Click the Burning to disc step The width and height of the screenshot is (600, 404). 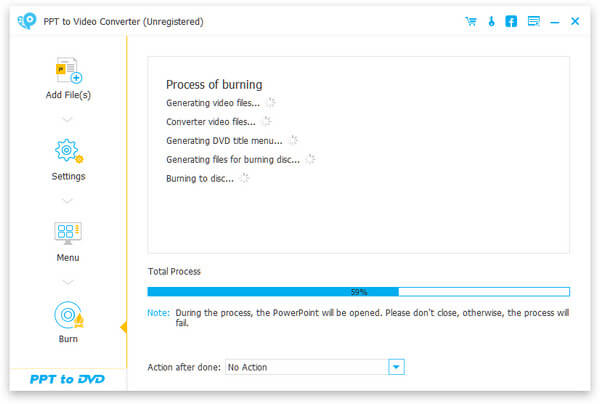pyautogui.click(x=200, y=178)
